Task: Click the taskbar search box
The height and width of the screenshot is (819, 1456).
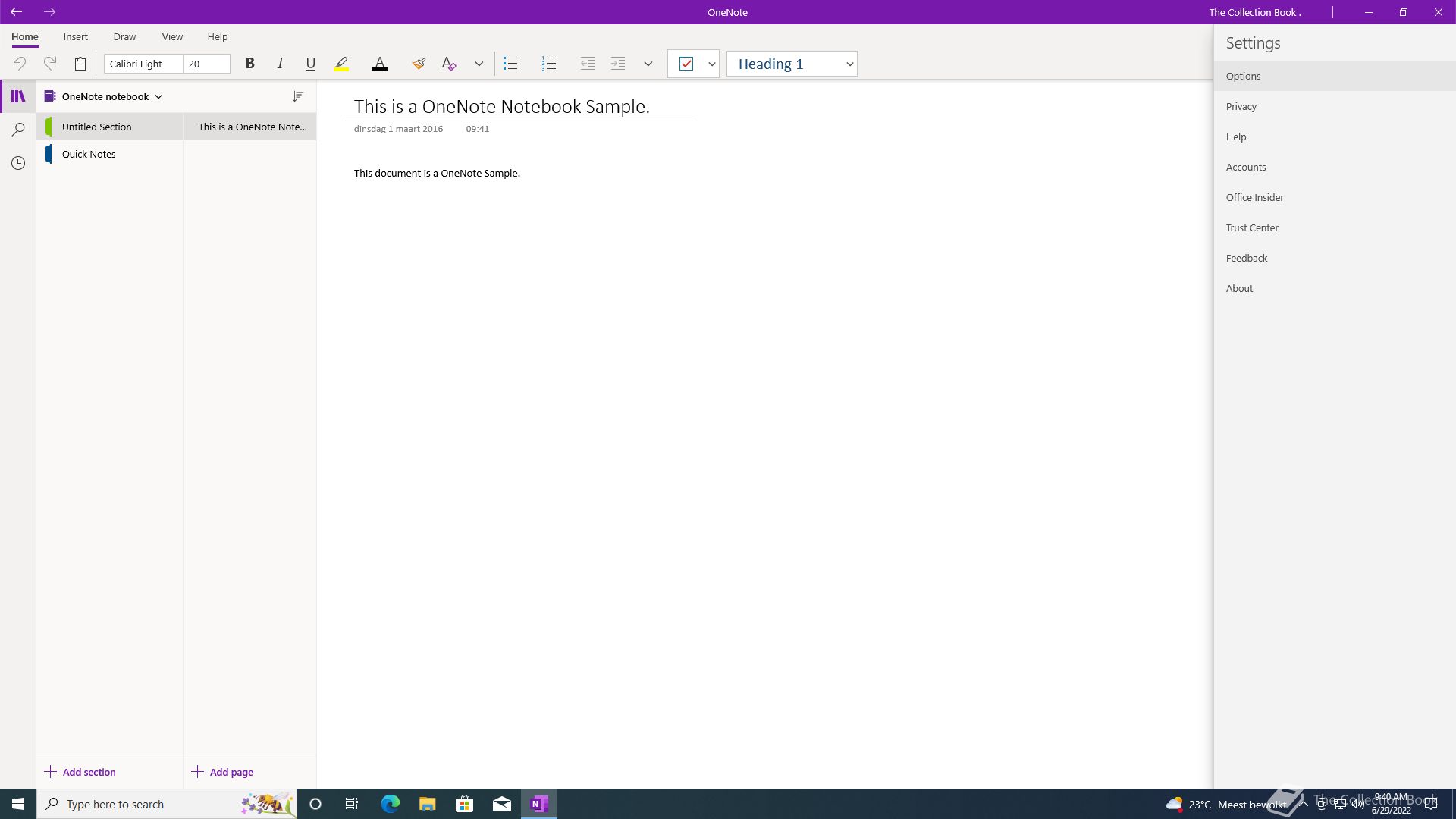Action: click(x=167, y=804)
